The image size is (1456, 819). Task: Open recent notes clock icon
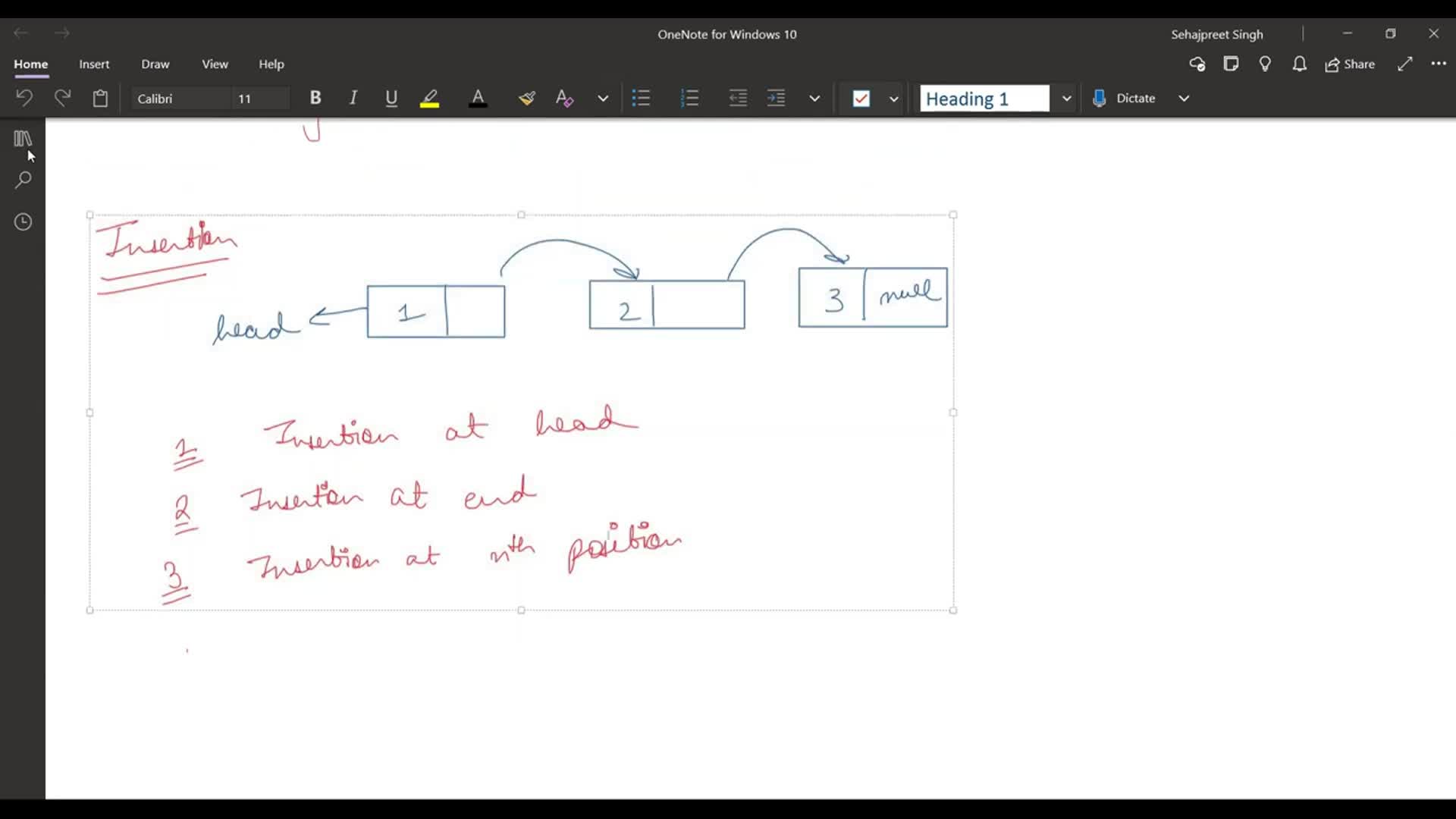[23, 222]
